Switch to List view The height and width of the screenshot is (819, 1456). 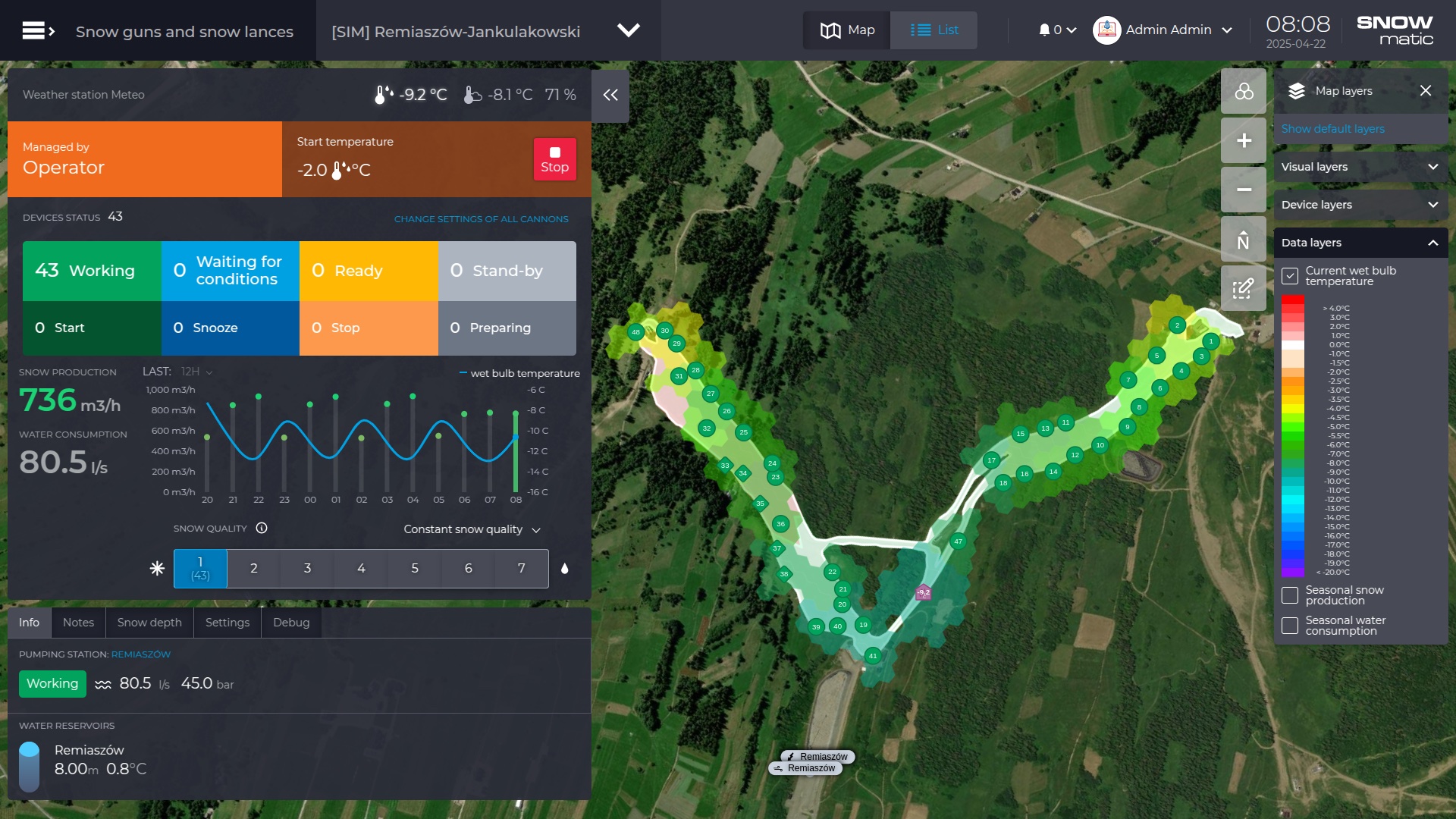coord(934,30)
